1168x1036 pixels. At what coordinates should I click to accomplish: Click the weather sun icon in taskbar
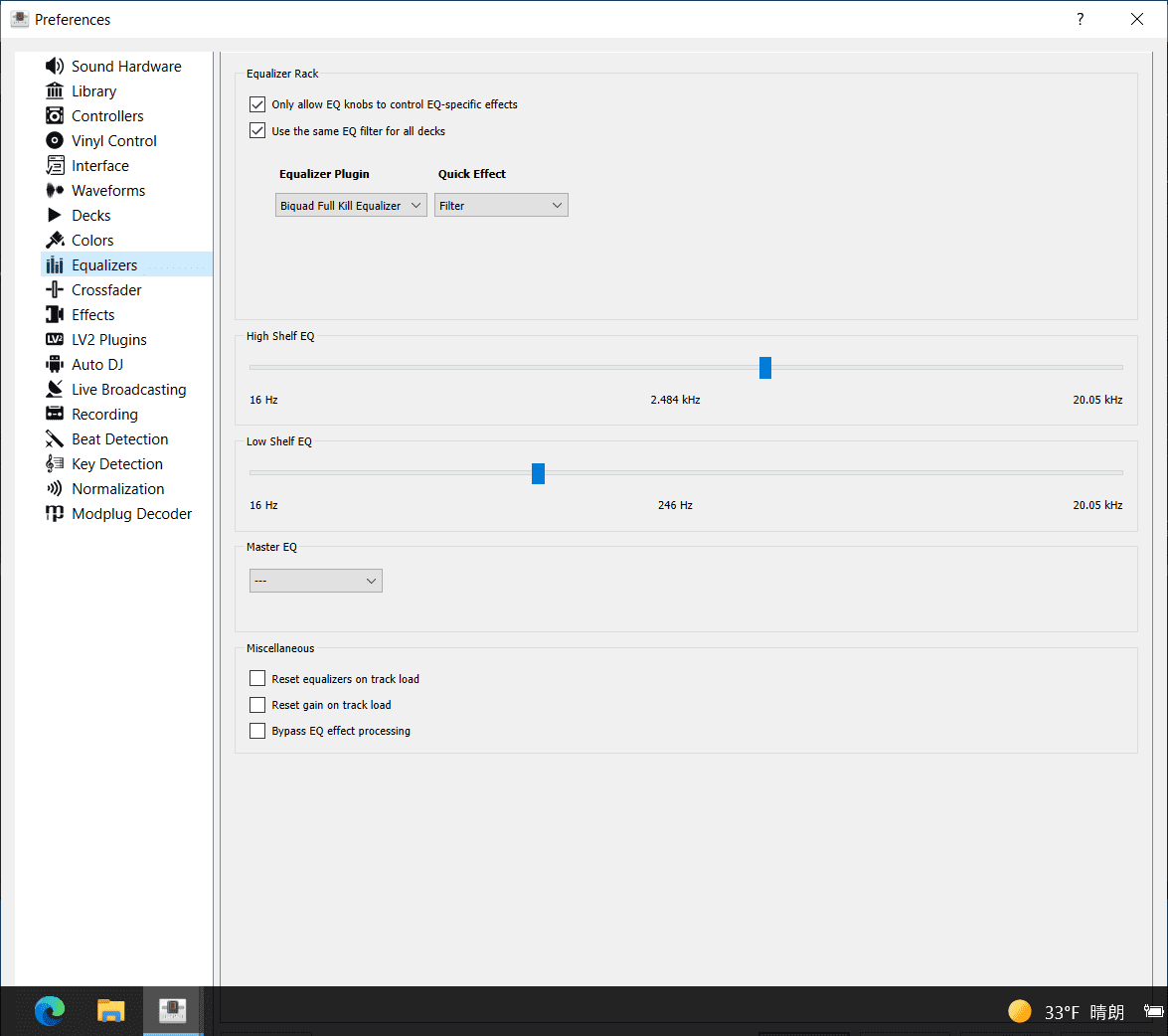pos(1020,1011)
